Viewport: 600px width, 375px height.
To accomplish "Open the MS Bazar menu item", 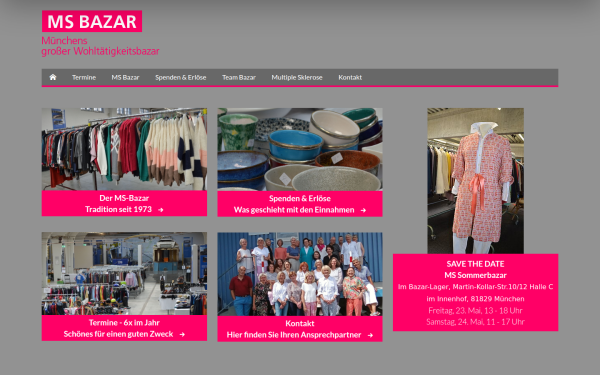I will pyautogui.click(x=125, y=77).
